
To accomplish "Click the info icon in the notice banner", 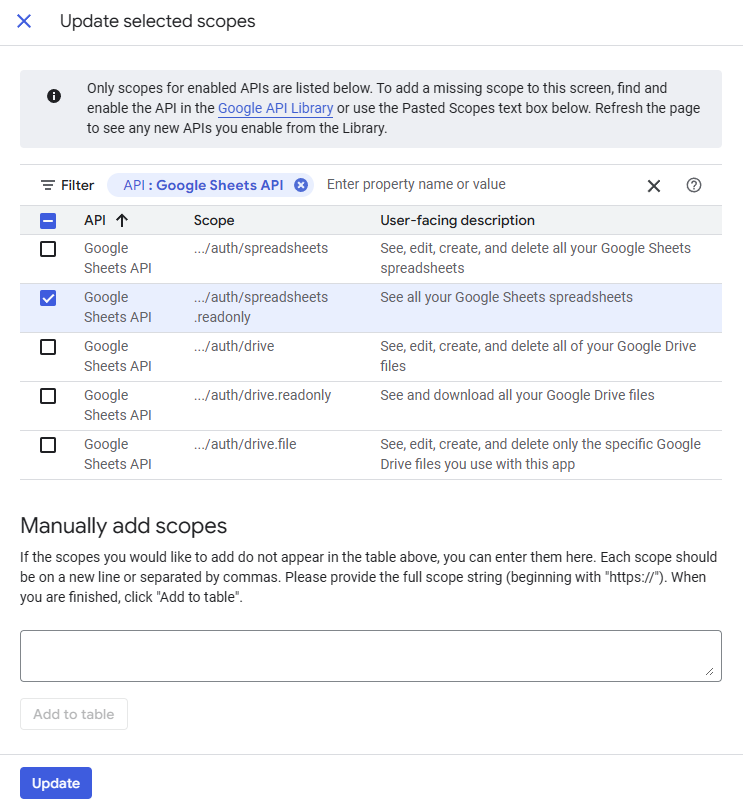I will 54,96.
